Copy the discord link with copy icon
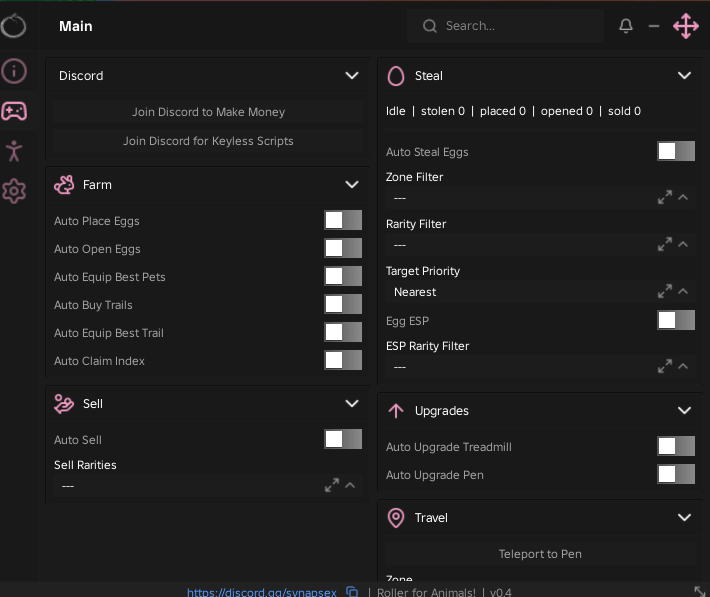The image size is (710, 597). (352, 592)
